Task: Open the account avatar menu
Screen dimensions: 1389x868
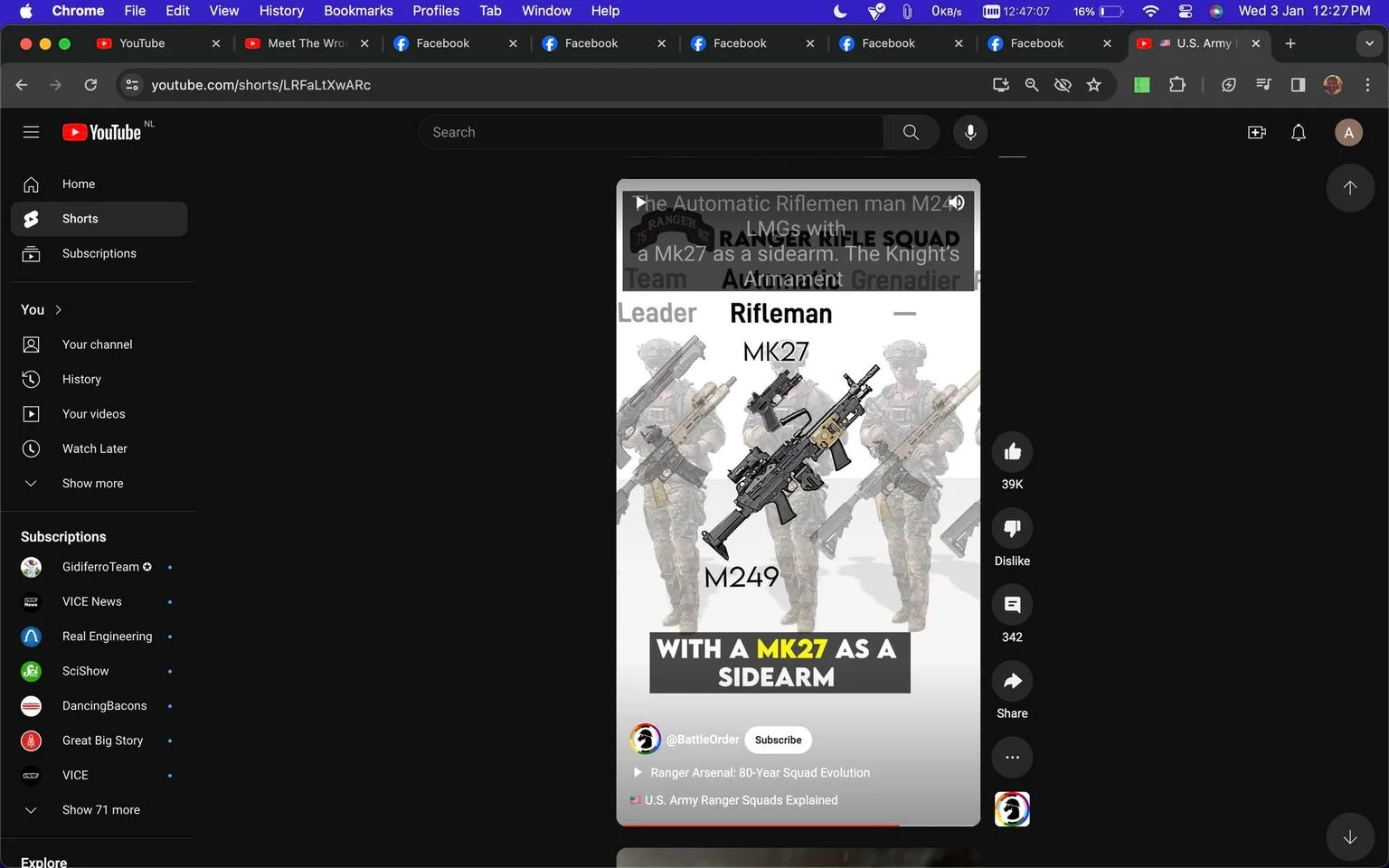Action: tap(1348, 133)
